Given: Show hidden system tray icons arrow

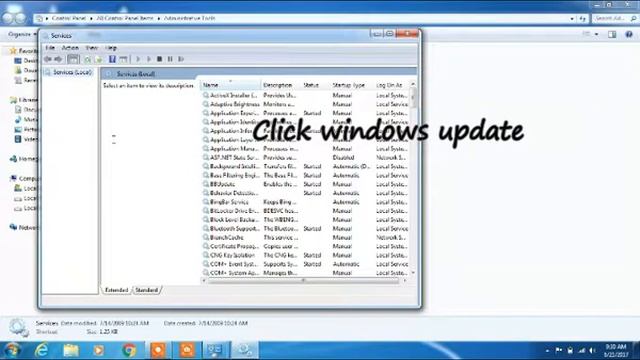Looking at the screenshot, I should click(x=547, y=351).
